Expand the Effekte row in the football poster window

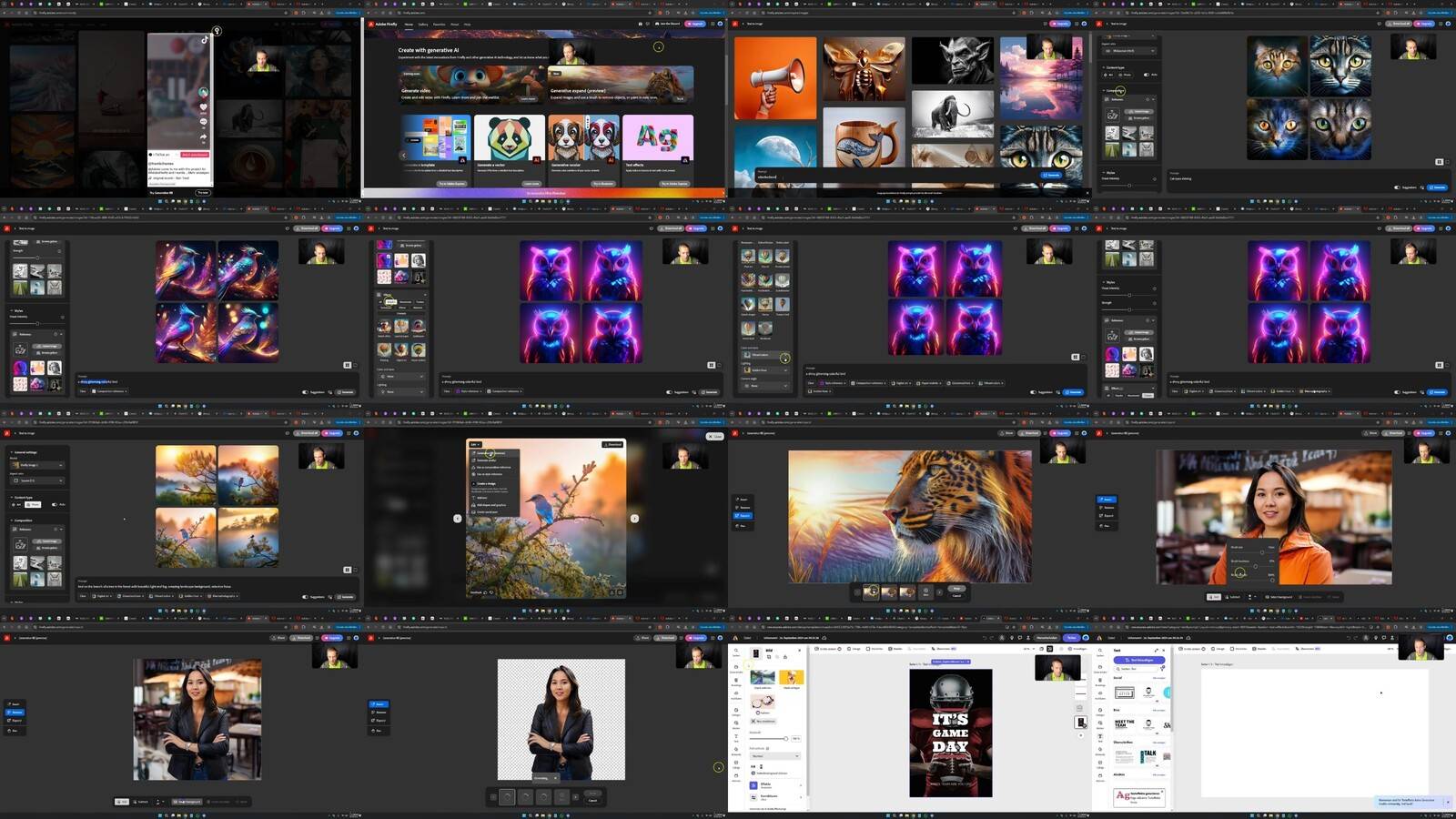click(x=775, y=785)
